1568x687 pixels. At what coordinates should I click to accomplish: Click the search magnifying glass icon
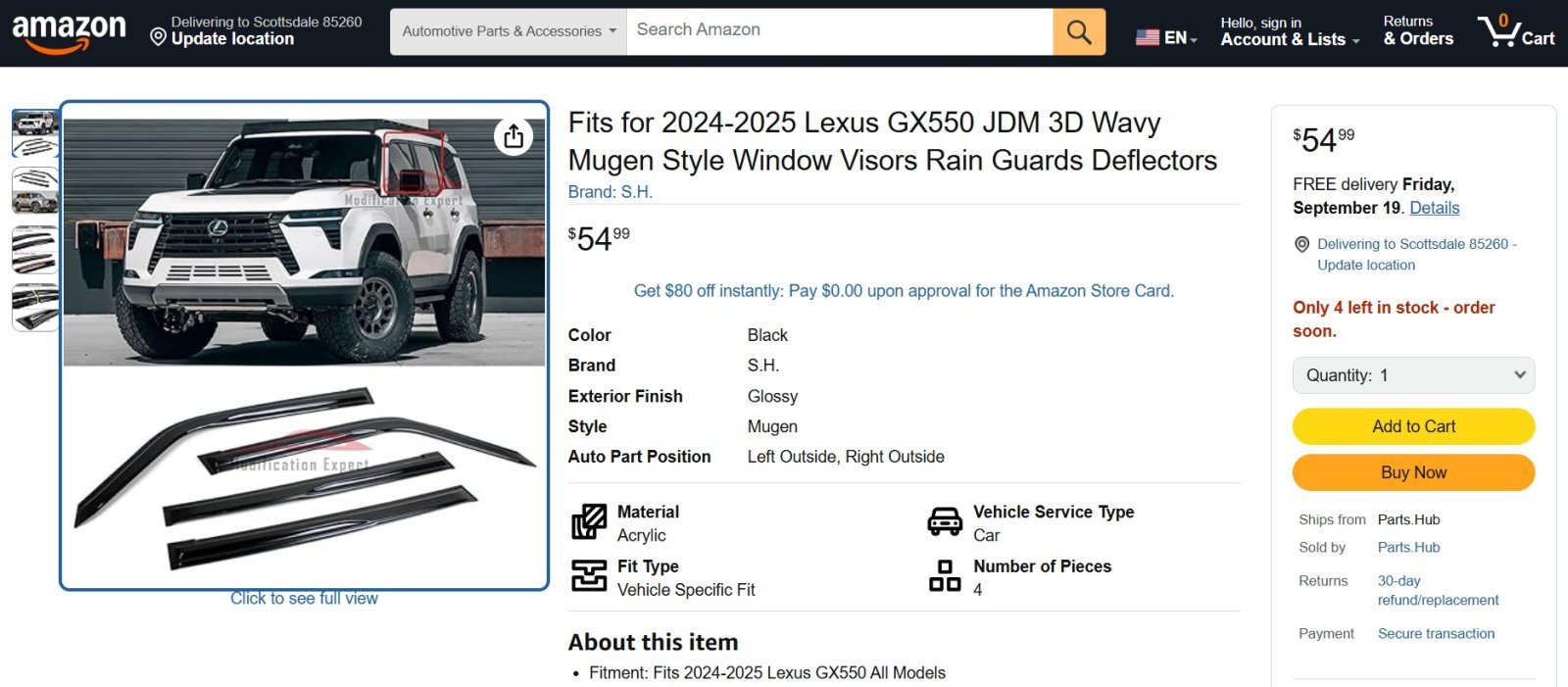1078,30
